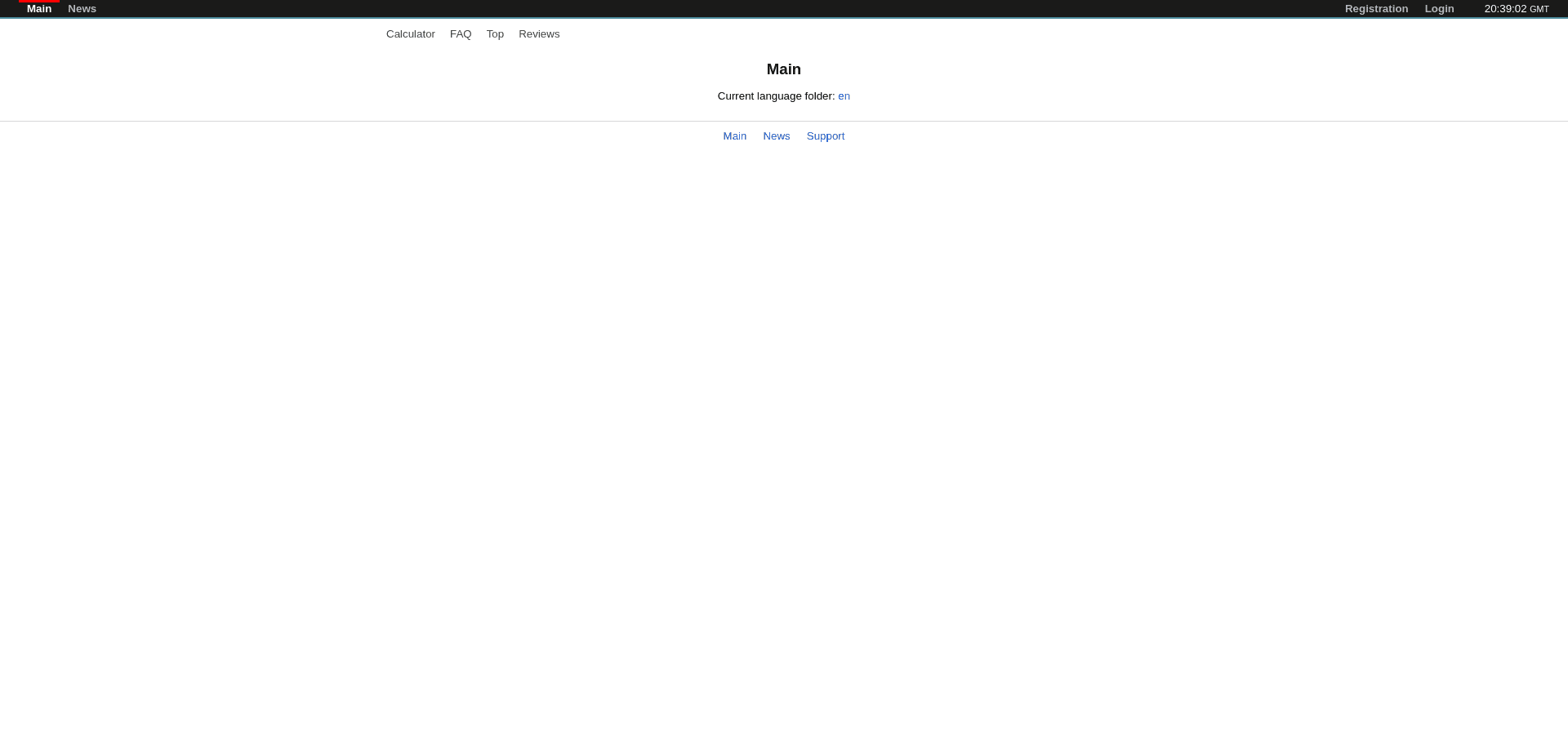1568x755 pixels.
Task: Click the 'Current language folder' text
Action: click(x=775, y=96)
